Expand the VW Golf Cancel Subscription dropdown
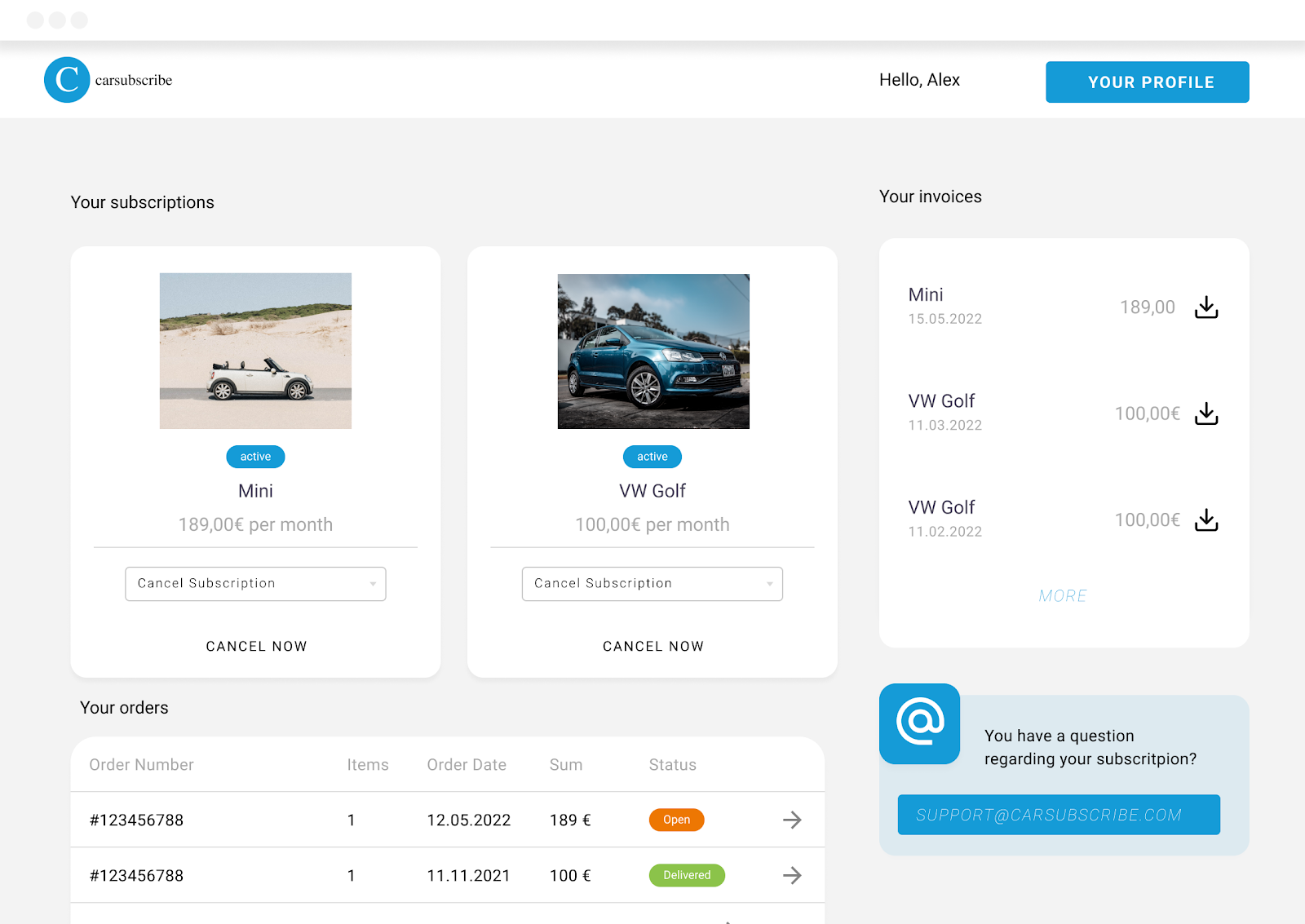1305x924 pixels. (652, 584)
